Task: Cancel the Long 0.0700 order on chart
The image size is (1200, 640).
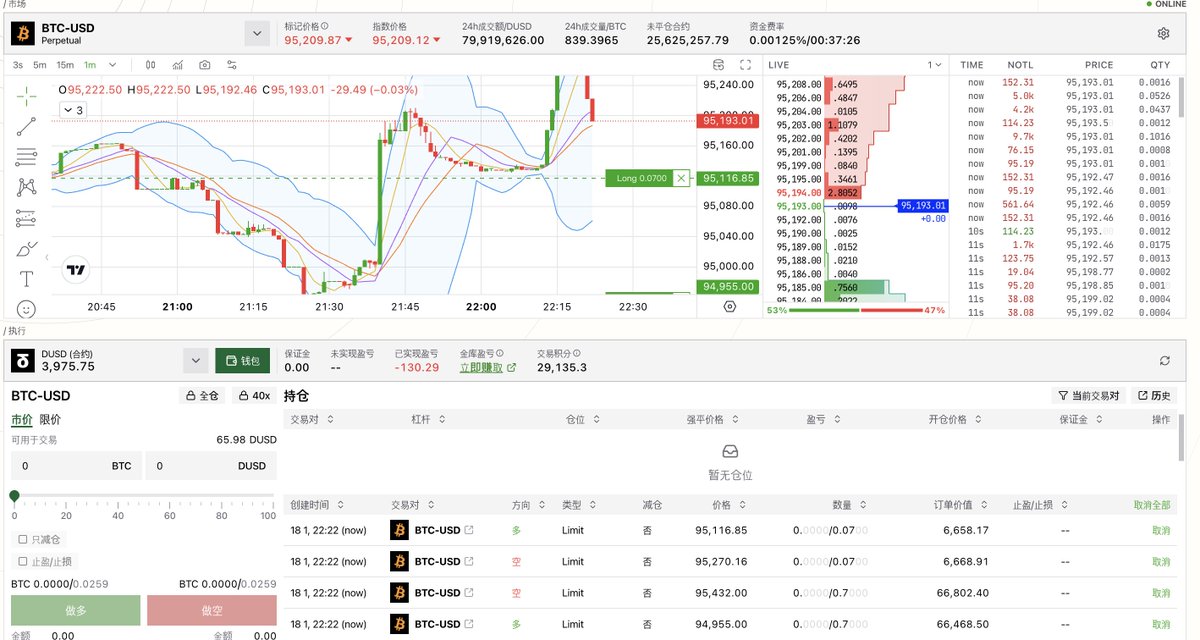Action: click(681, 178)
